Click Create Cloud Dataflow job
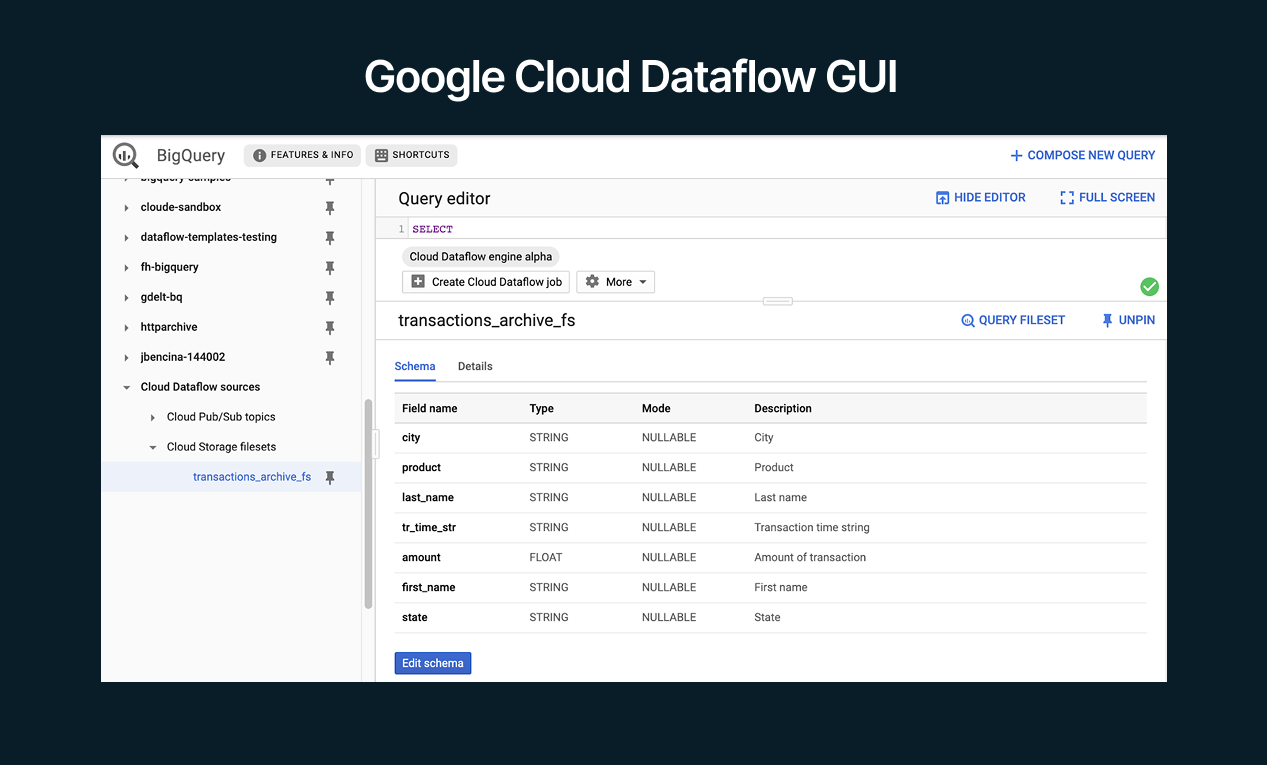1267x765 pixels. pyautogui.click(x=486, y=282)
